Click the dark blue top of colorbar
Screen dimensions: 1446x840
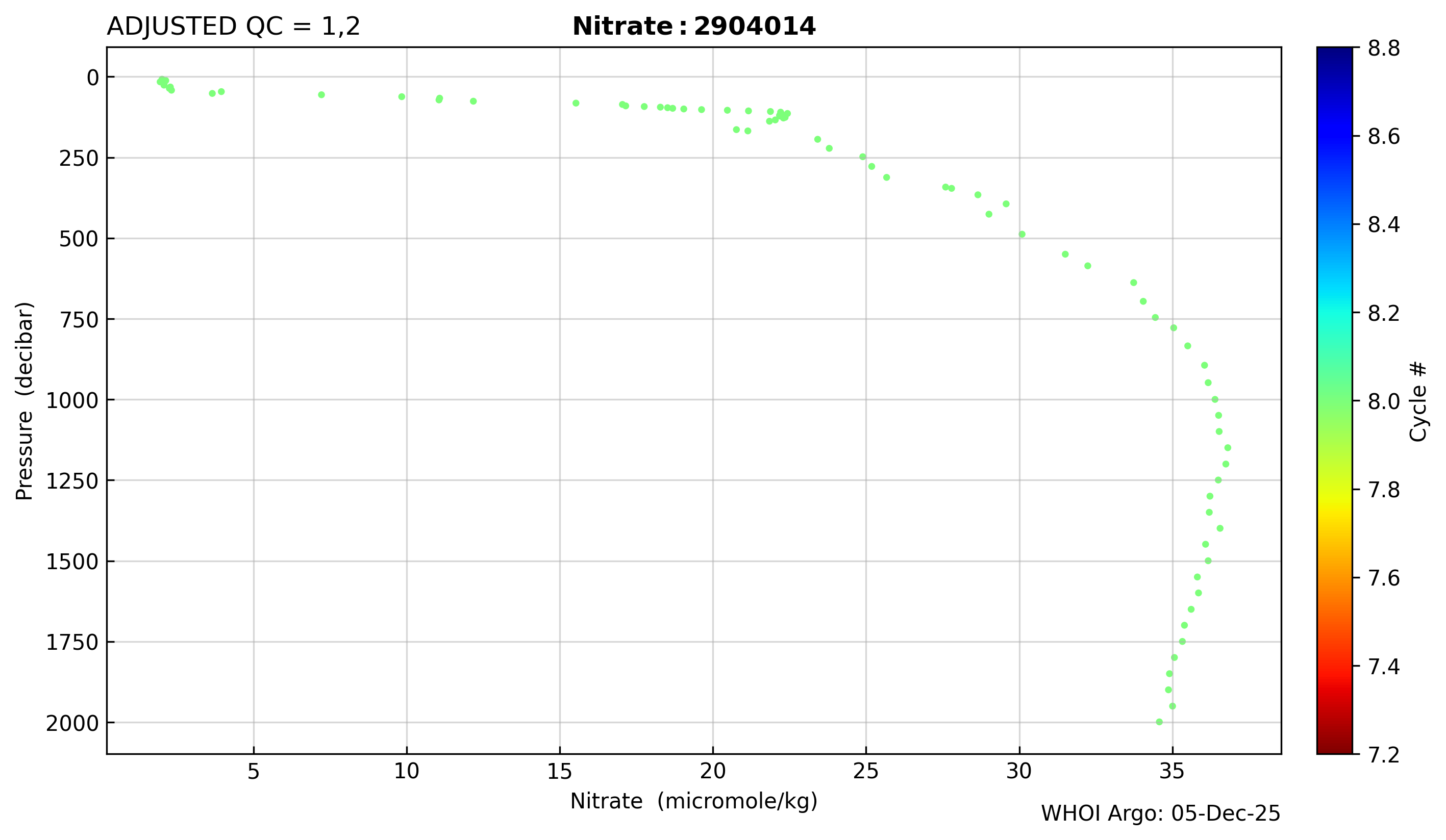click(x=1334, y=53)
